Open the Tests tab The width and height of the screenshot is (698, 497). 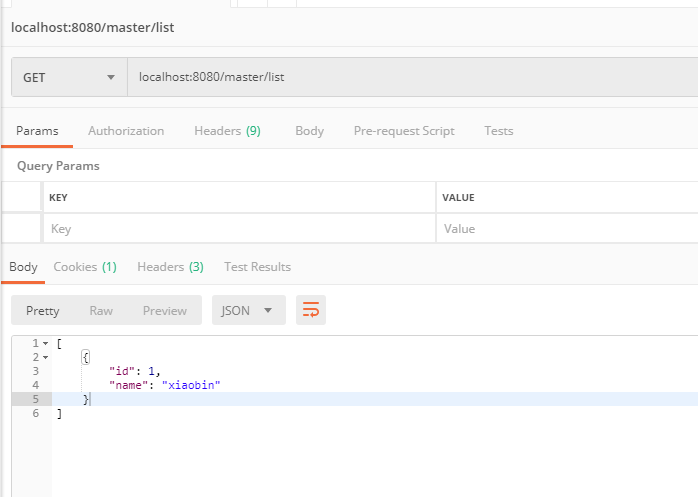coord(498,131)
